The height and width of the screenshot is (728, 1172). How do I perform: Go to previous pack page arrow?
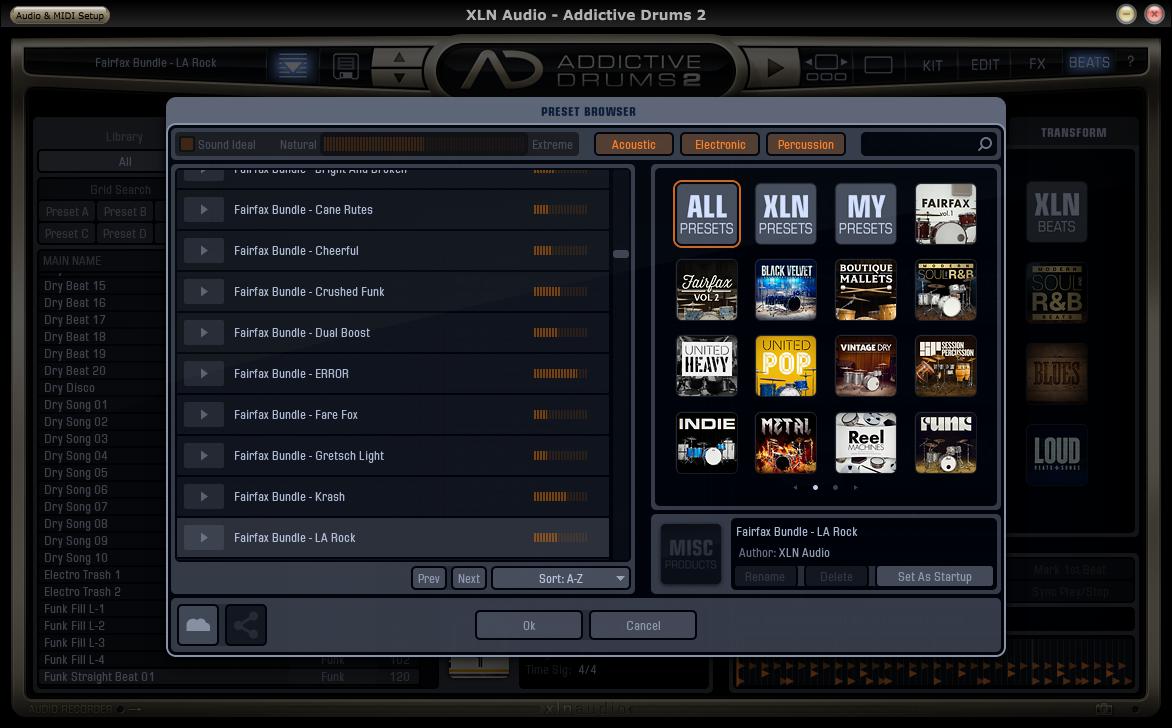pos(795,487)
